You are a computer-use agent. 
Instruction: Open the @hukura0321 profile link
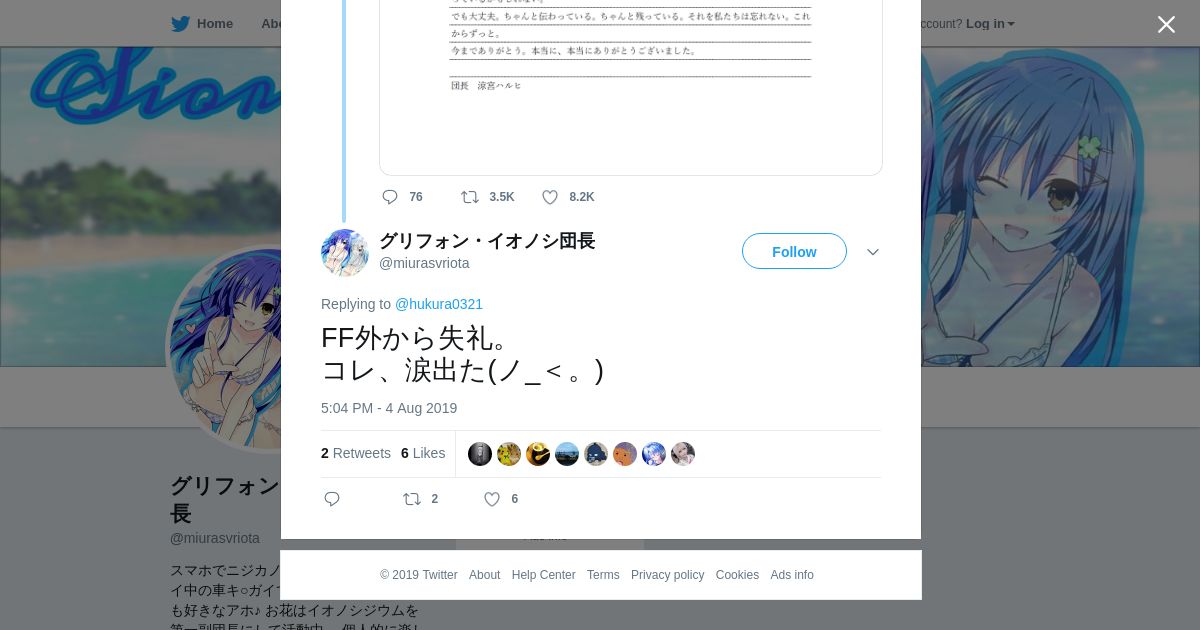coord(439,304)
